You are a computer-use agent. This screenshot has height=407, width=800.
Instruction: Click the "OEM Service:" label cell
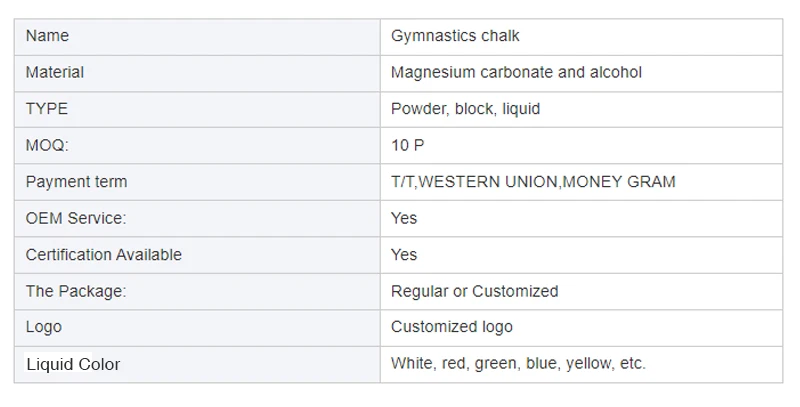(x=76, y=218)
